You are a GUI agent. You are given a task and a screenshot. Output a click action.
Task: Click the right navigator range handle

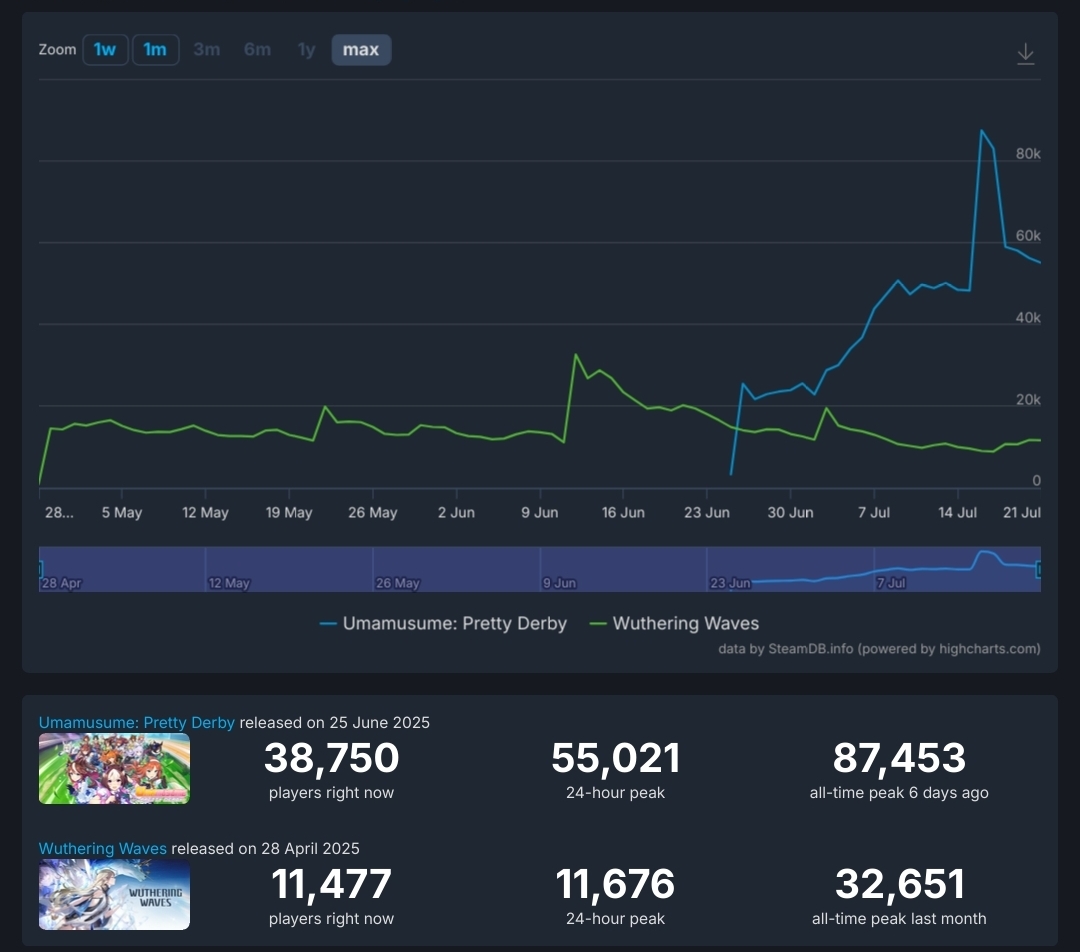1039,569
